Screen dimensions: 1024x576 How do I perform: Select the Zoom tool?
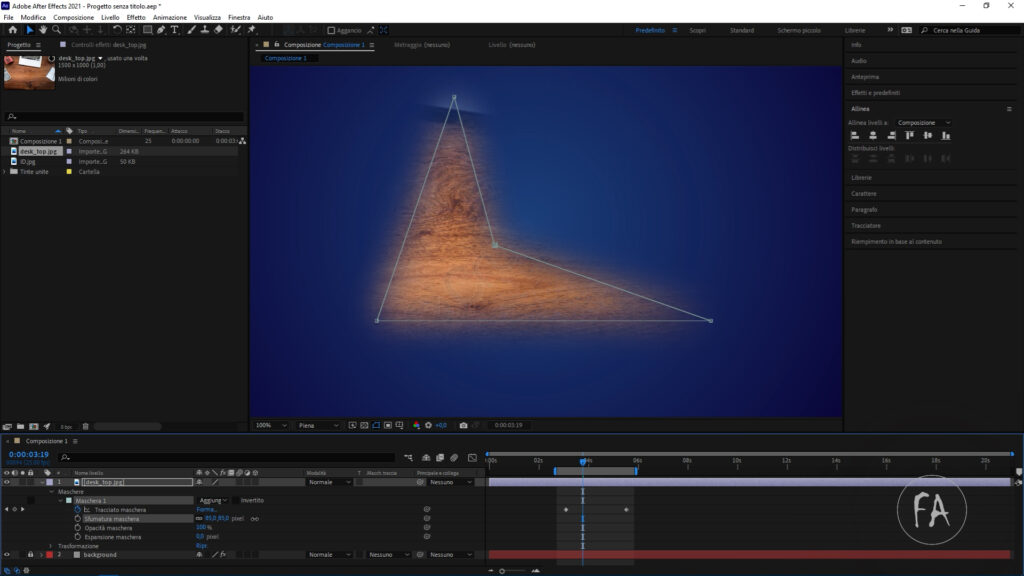click(x=56, y=30)
